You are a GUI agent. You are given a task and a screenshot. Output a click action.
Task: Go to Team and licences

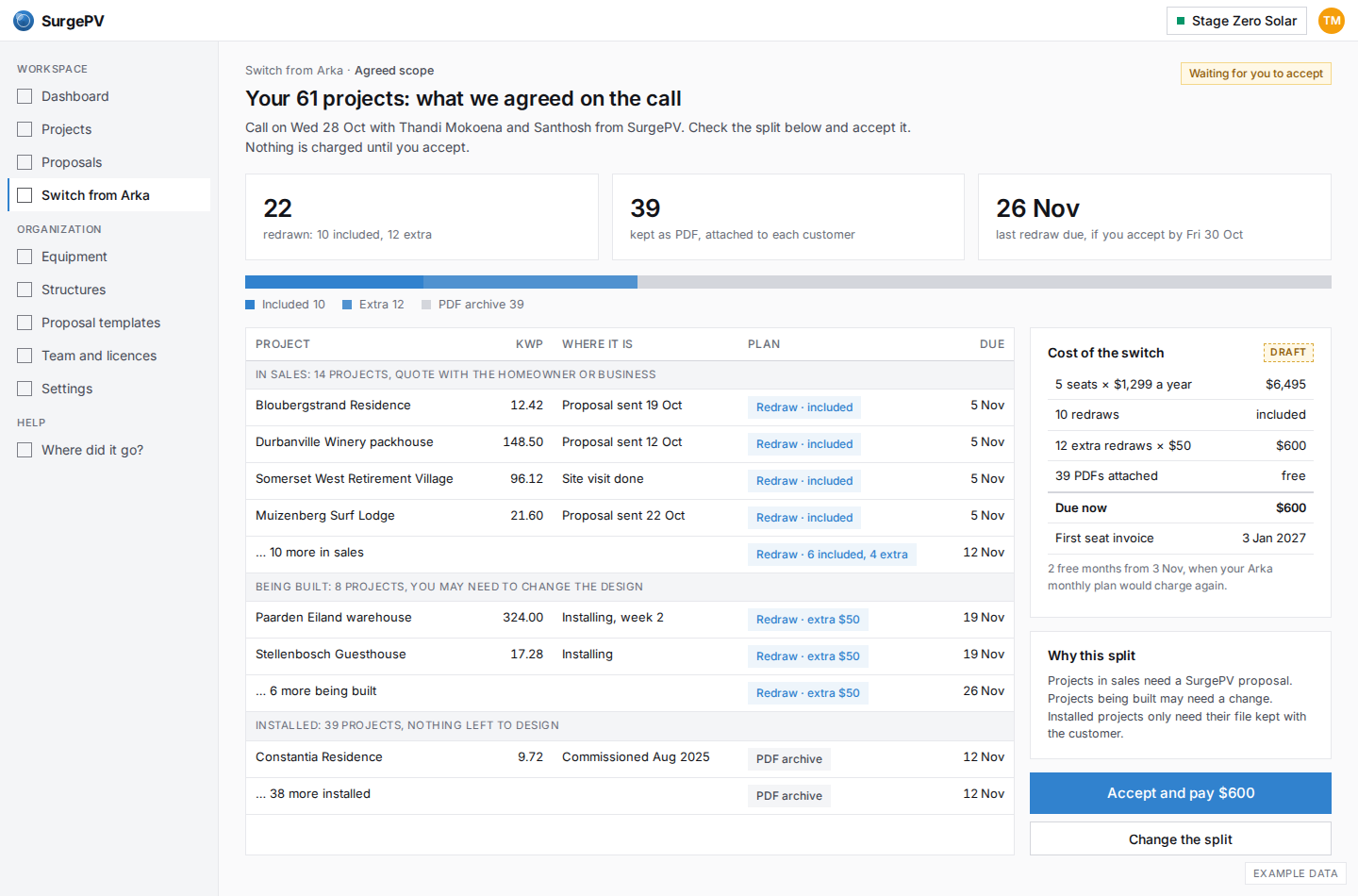pos(109,356)
